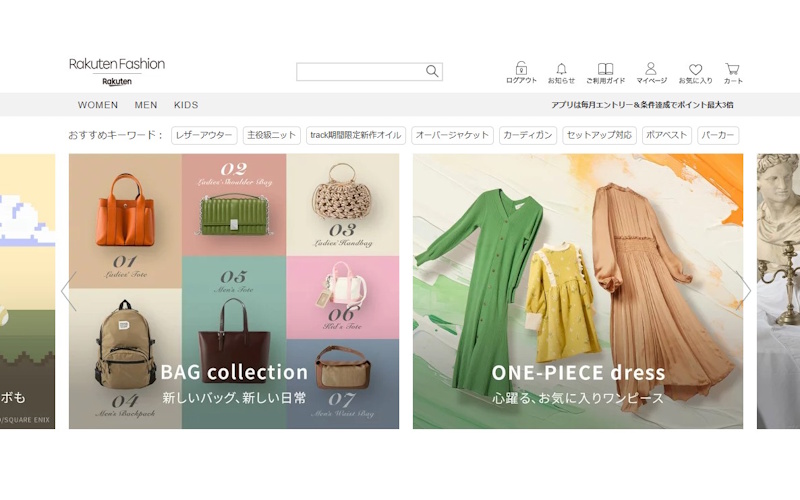Choose the track期間限定新作オイル keyword tag
The image size is (800, 500).
[x=356, y=135]
